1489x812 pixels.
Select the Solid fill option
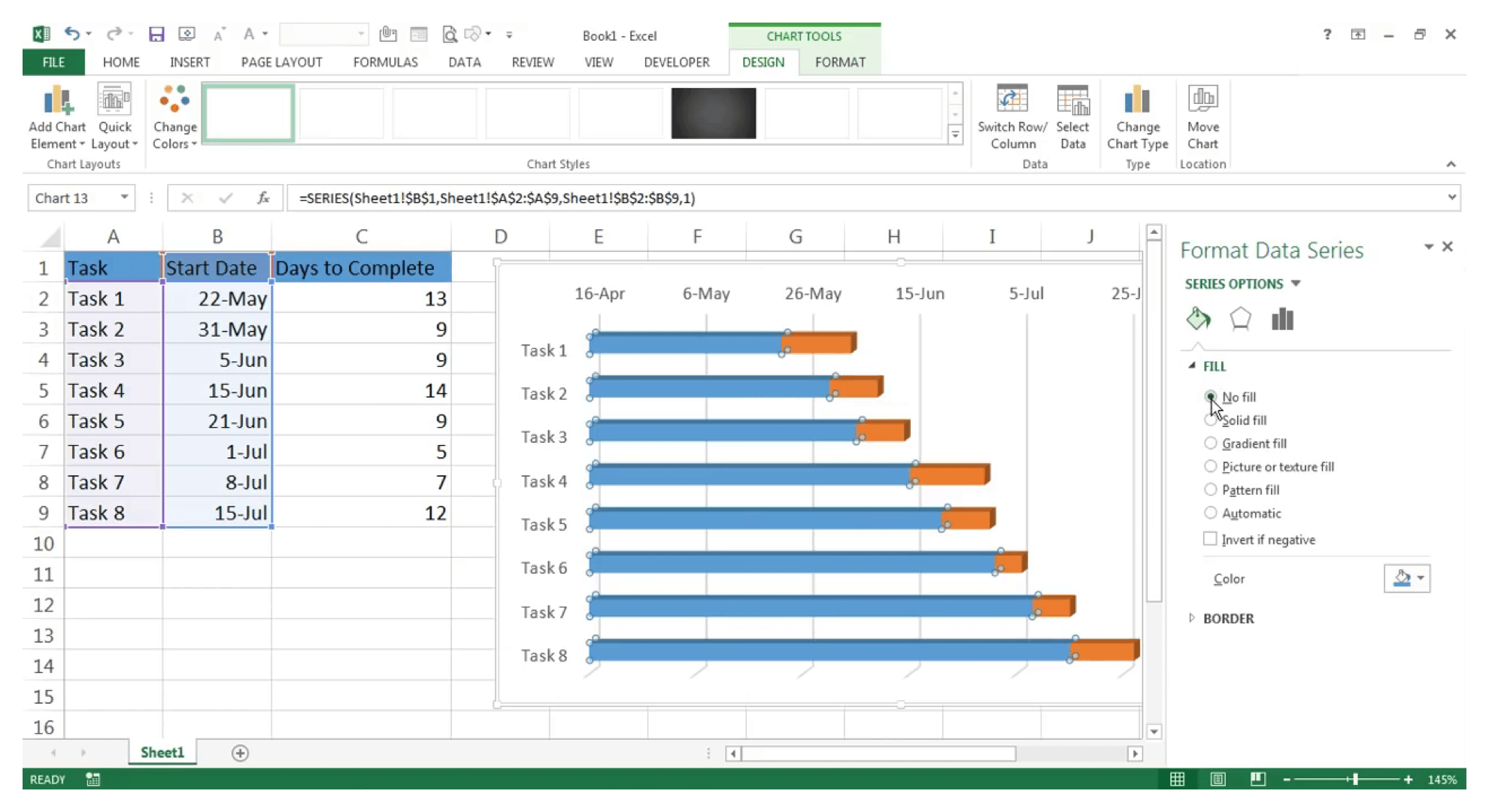[x=1210, y=419]
